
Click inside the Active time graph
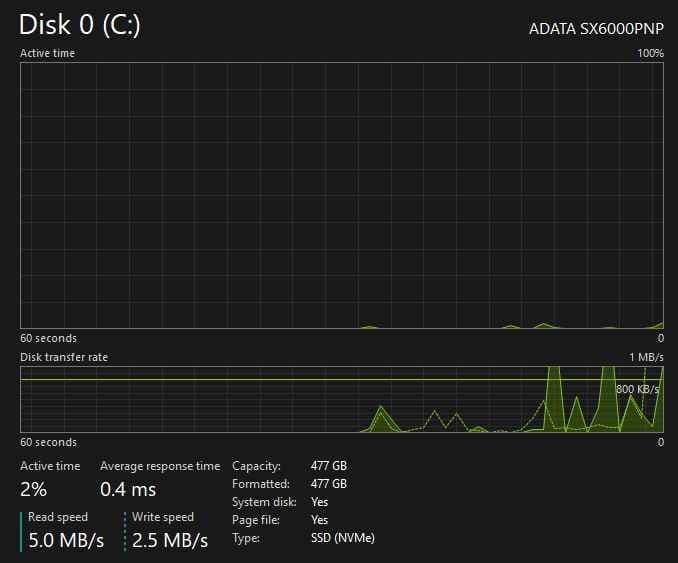tap(342, 195)
